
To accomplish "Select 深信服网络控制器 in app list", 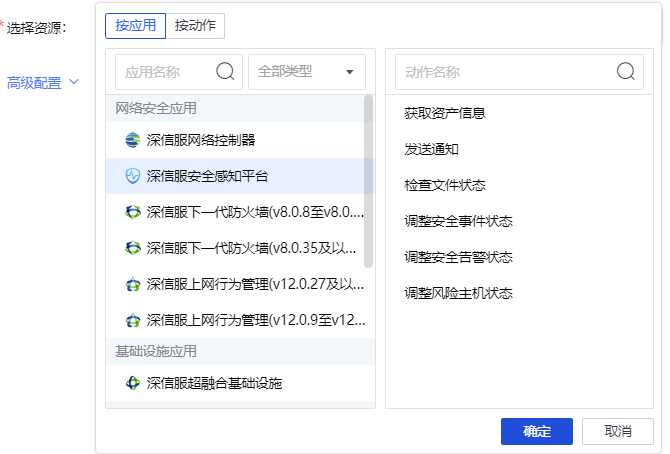I will coord(235,140).
